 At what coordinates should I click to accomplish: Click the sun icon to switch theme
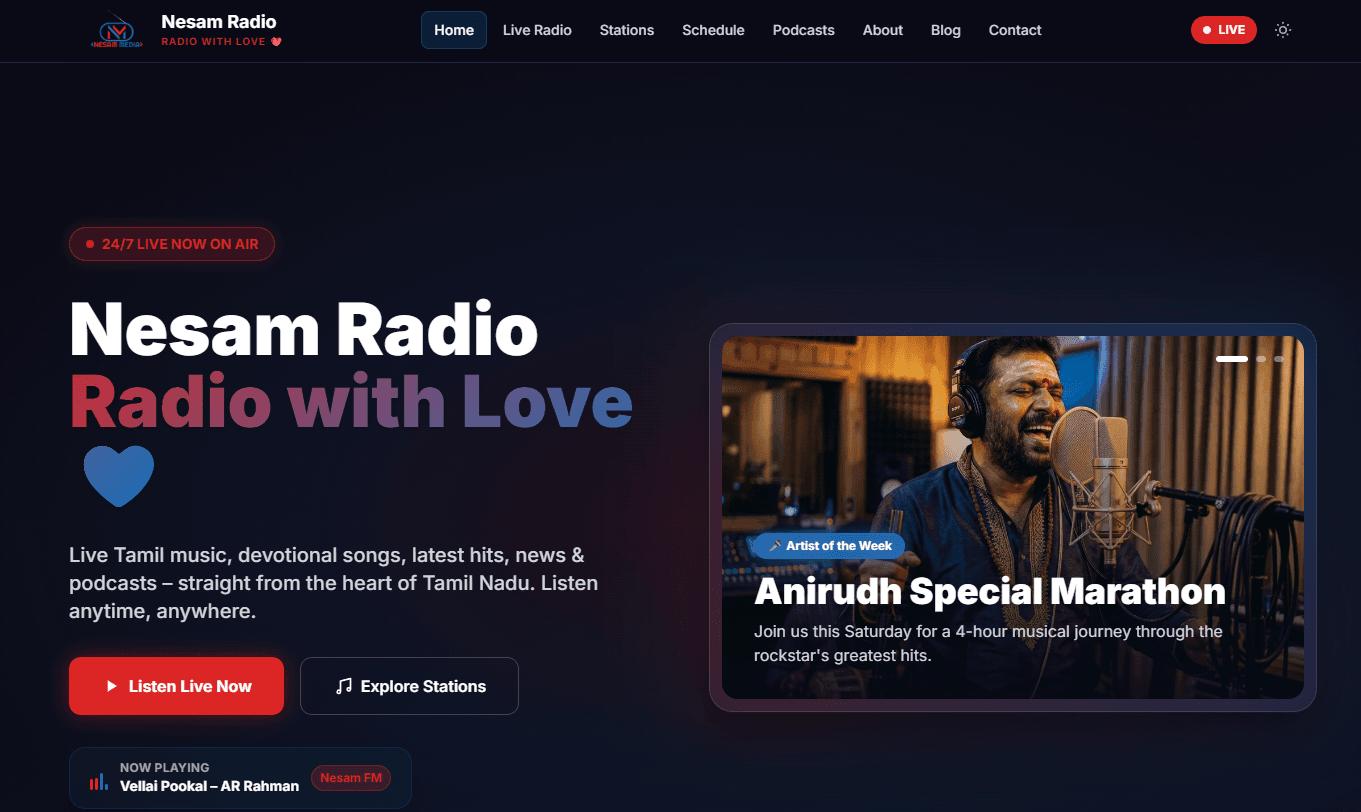(1283, 30)
